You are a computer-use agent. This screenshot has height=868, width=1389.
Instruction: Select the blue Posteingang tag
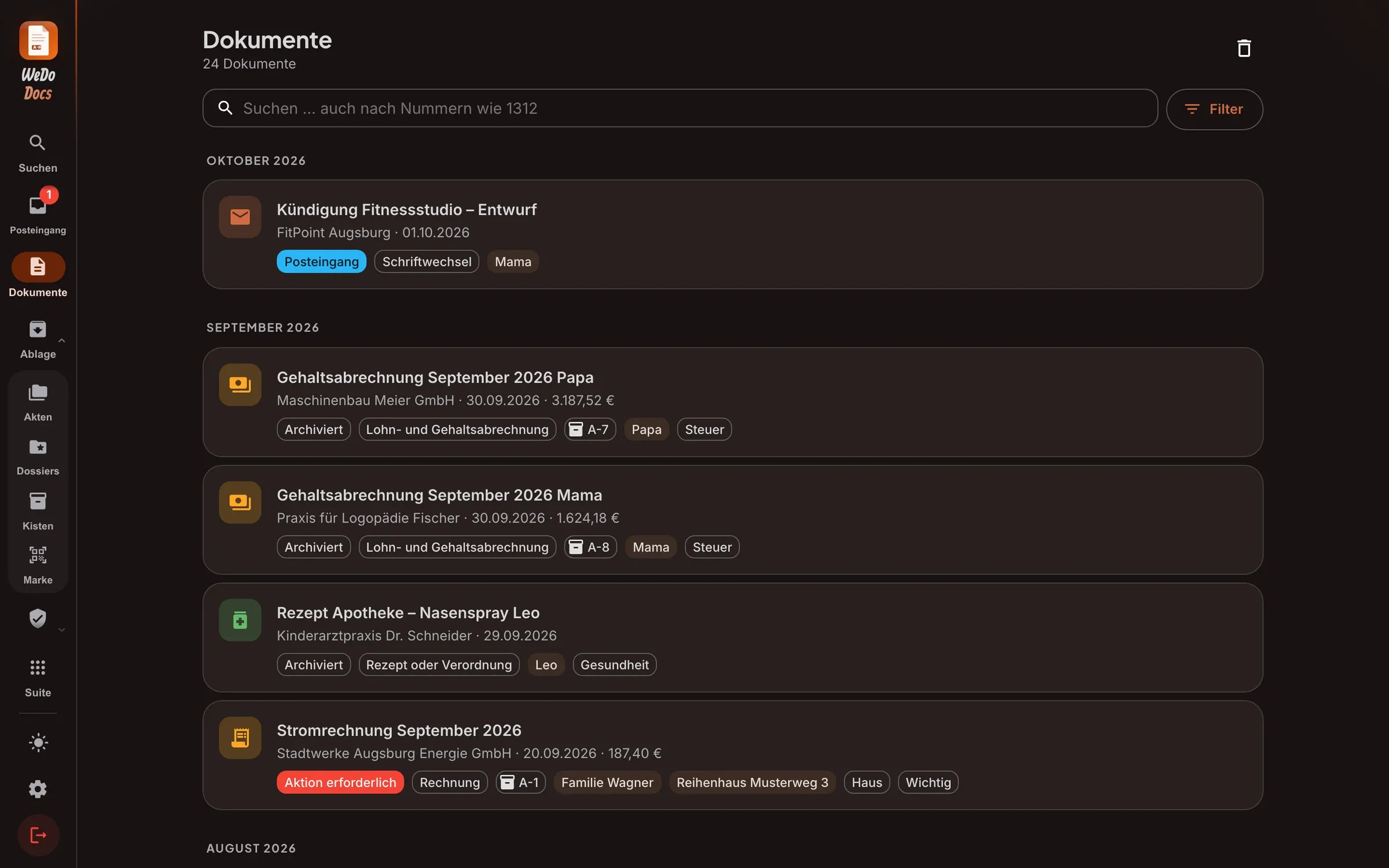coord(321,262)
